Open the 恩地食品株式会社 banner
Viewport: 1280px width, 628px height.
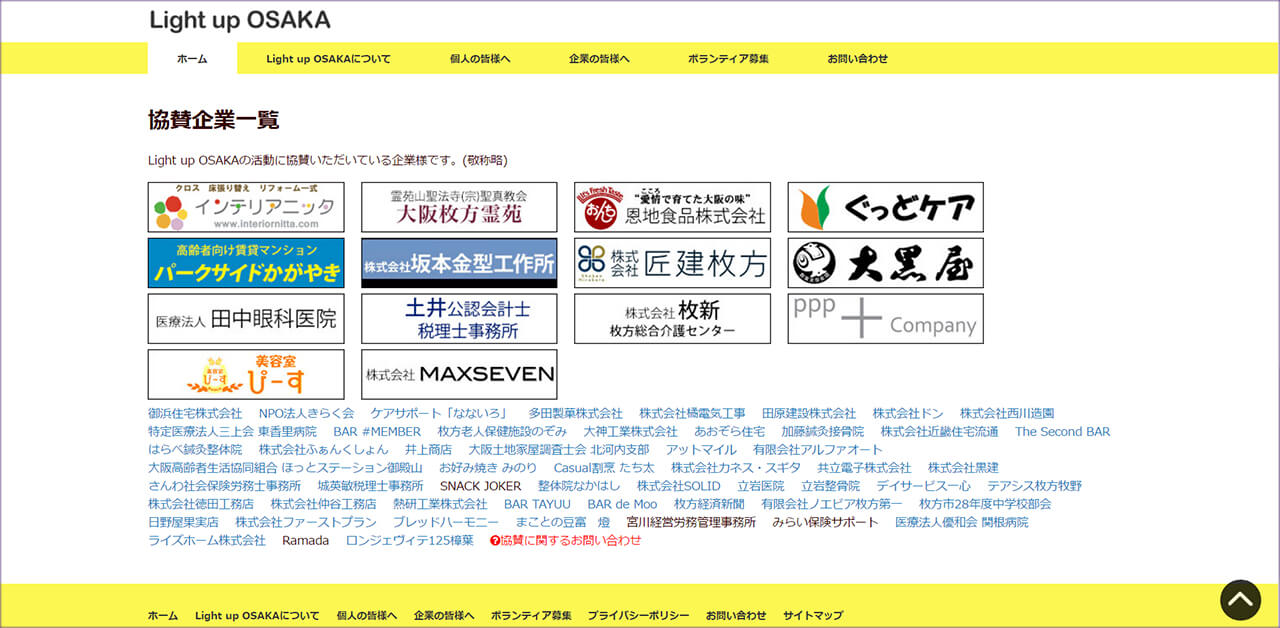point(672,207)
